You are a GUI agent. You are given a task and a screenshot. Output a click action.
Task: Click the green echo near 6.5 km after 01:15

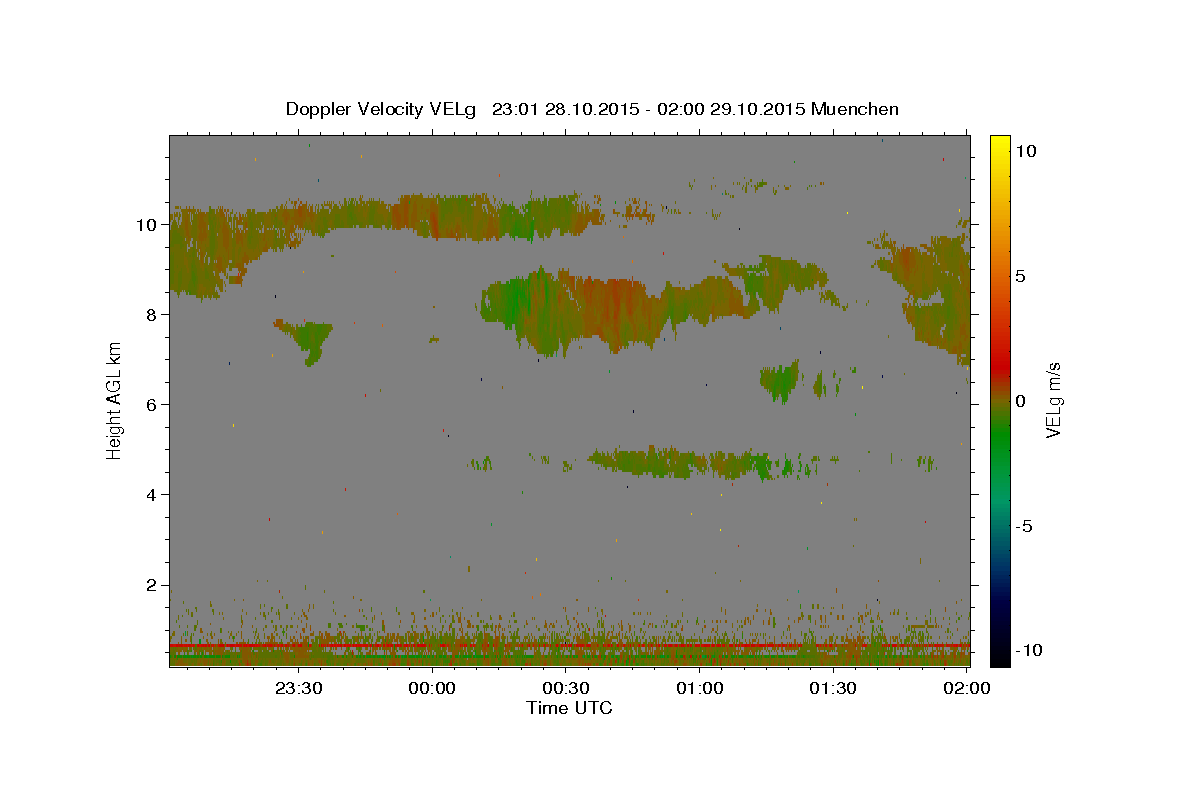[782, 380]
